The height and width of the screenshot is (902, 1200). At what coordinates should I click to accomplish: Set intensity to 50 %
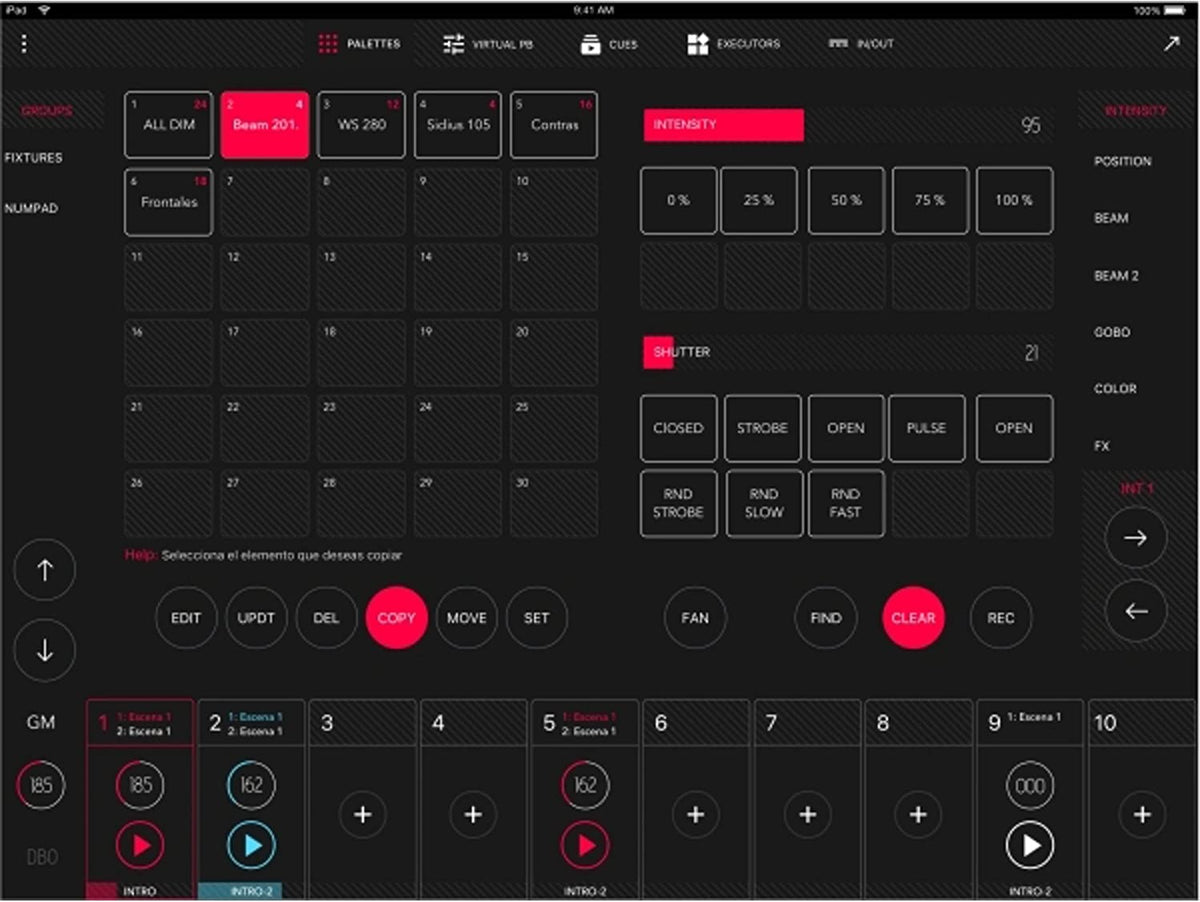click(x=846, y=201)
